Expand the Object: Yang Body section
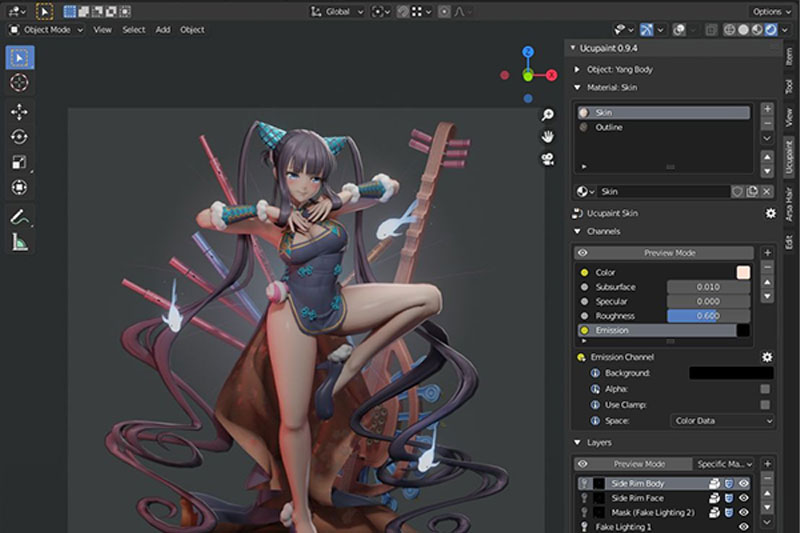Viewport: 800px width, 533px height. [577, 69]
